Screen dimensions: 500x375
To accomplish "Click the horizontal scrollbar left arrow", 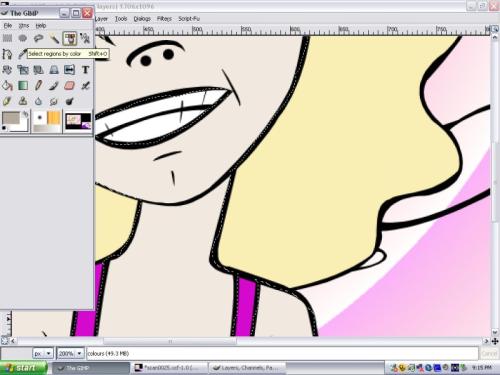I will (x=13, y=341).
